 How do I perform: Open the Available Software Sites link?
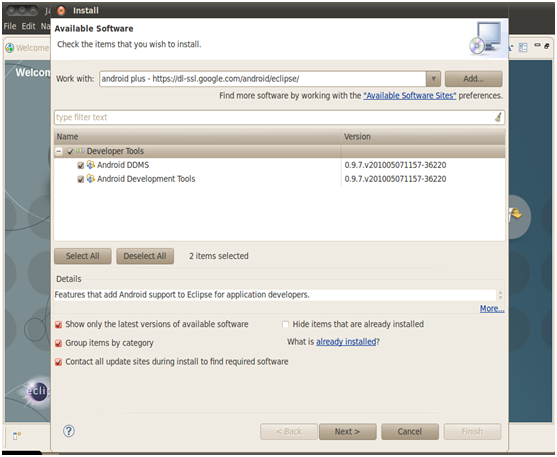pos(410,96)
